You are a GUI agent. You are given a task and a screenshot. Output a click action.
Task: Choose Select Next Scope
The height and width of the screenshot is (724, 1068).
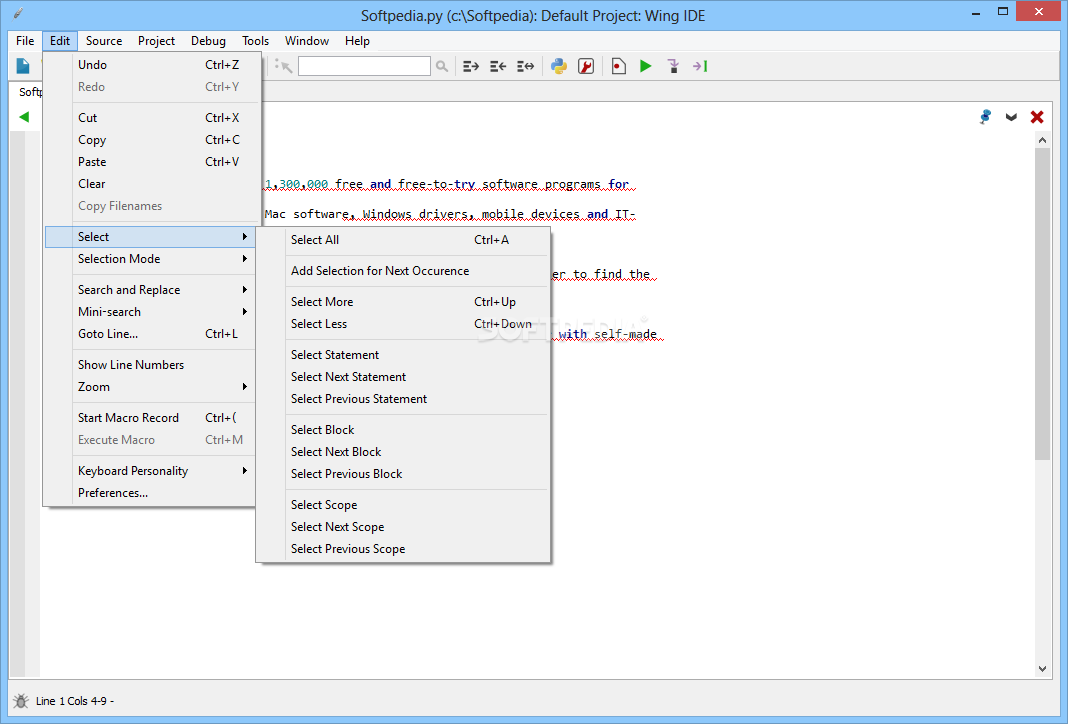[403, 526]
